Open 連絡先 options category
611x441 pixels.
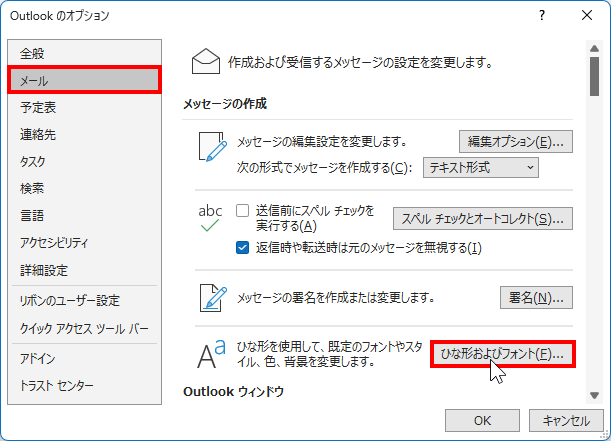[x=84, y=134]
